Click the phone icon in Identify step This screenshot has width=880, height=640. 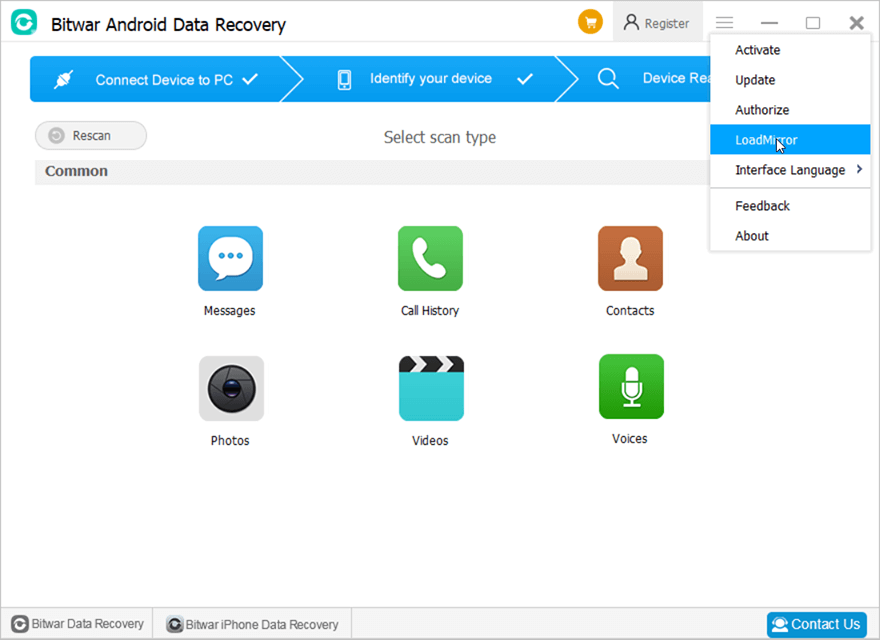[345, 80]
